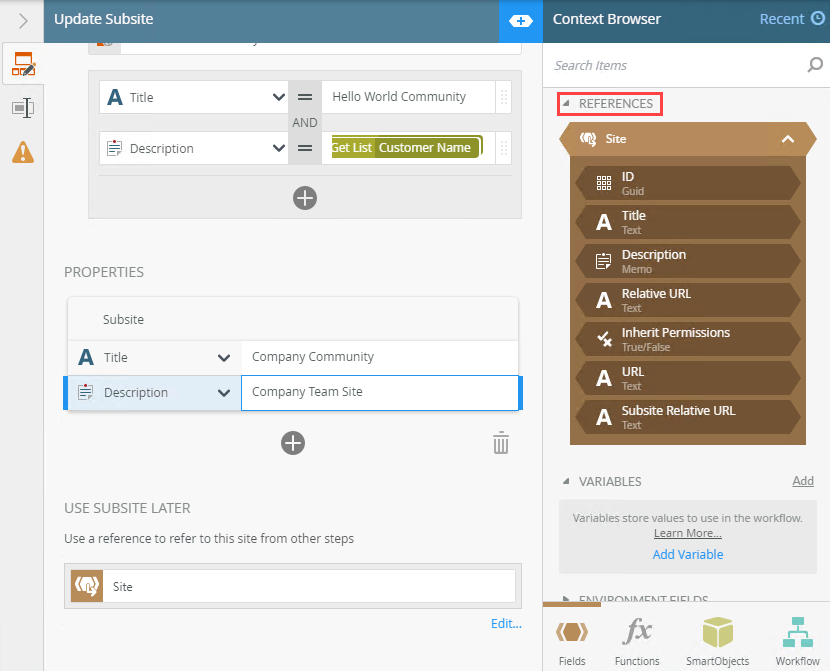Add a new property with plus button
Viewport: 830px width, 671px height.
point(293,443)
